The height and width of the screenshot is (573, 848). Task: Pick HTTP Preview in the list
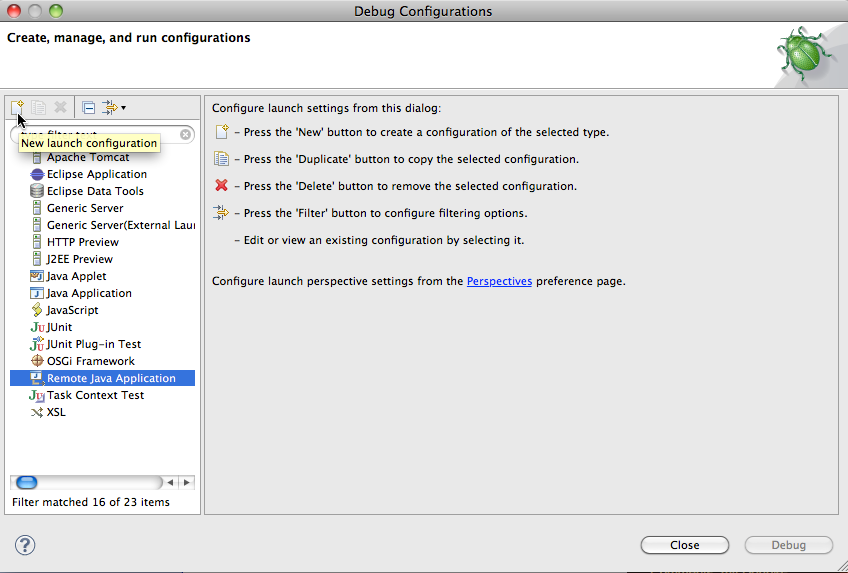(83, 242)
